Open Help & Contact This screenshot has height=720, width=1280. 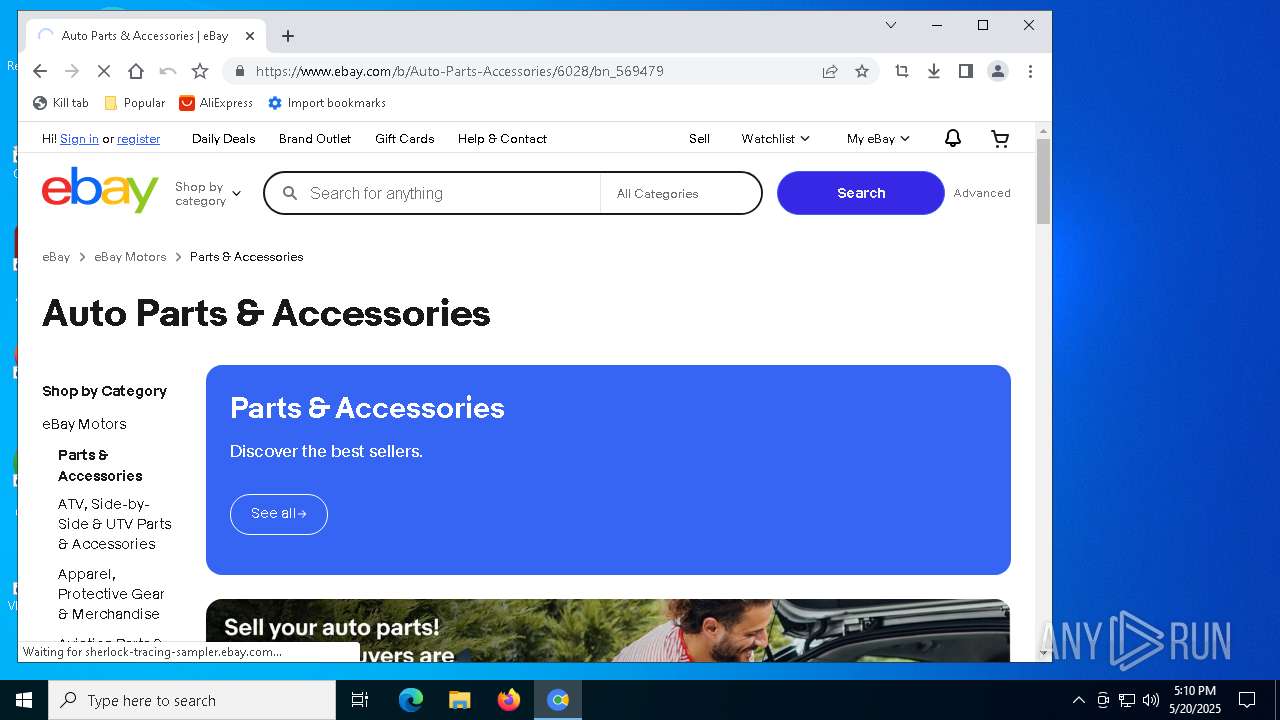point(502,139)
